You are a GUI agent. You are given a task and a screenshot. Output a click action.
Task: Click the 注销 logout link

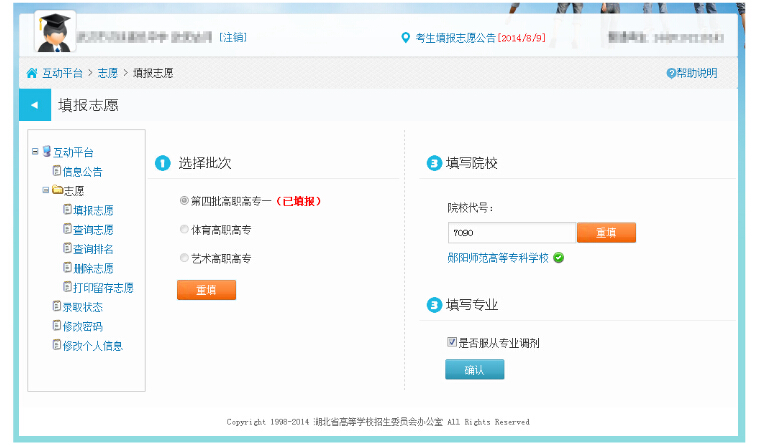click(233, 37)
